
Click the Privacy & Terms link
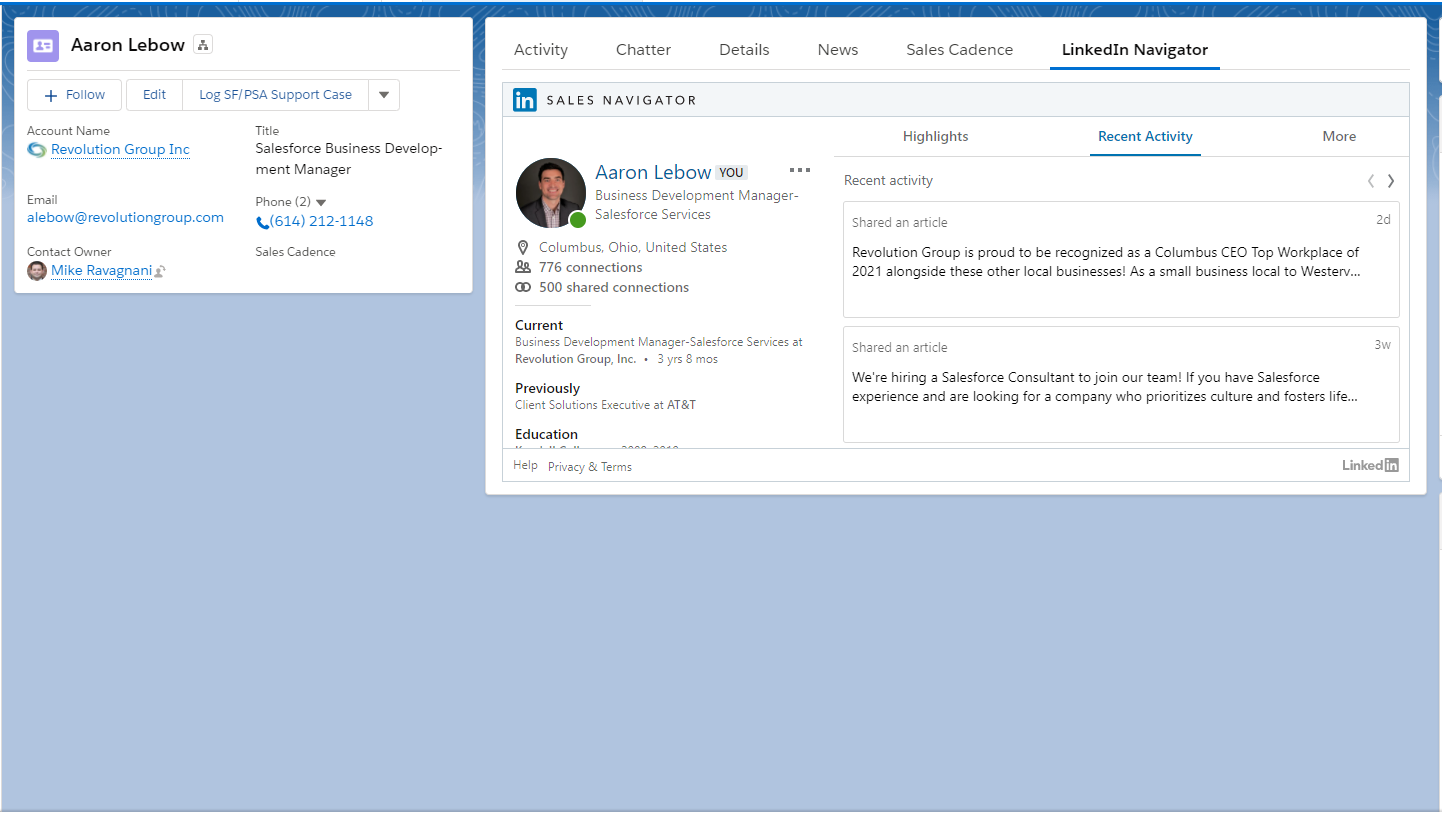point(590,467)
